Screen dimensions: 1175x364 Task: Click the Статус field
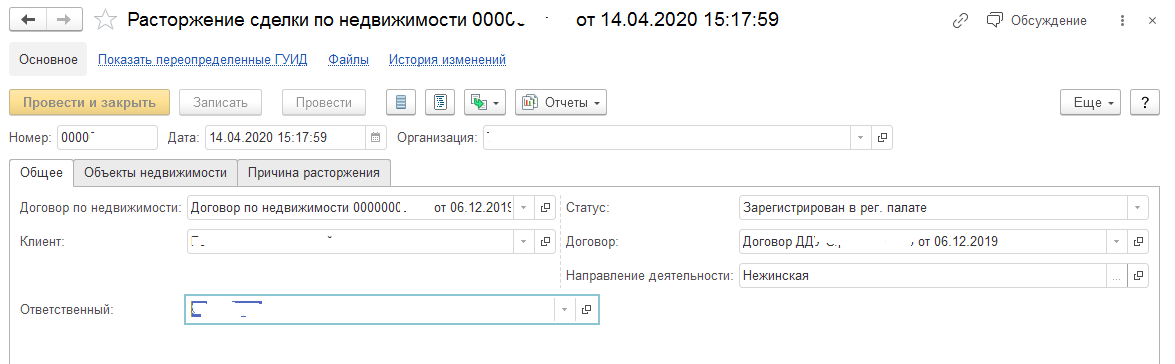coord(933,207)
